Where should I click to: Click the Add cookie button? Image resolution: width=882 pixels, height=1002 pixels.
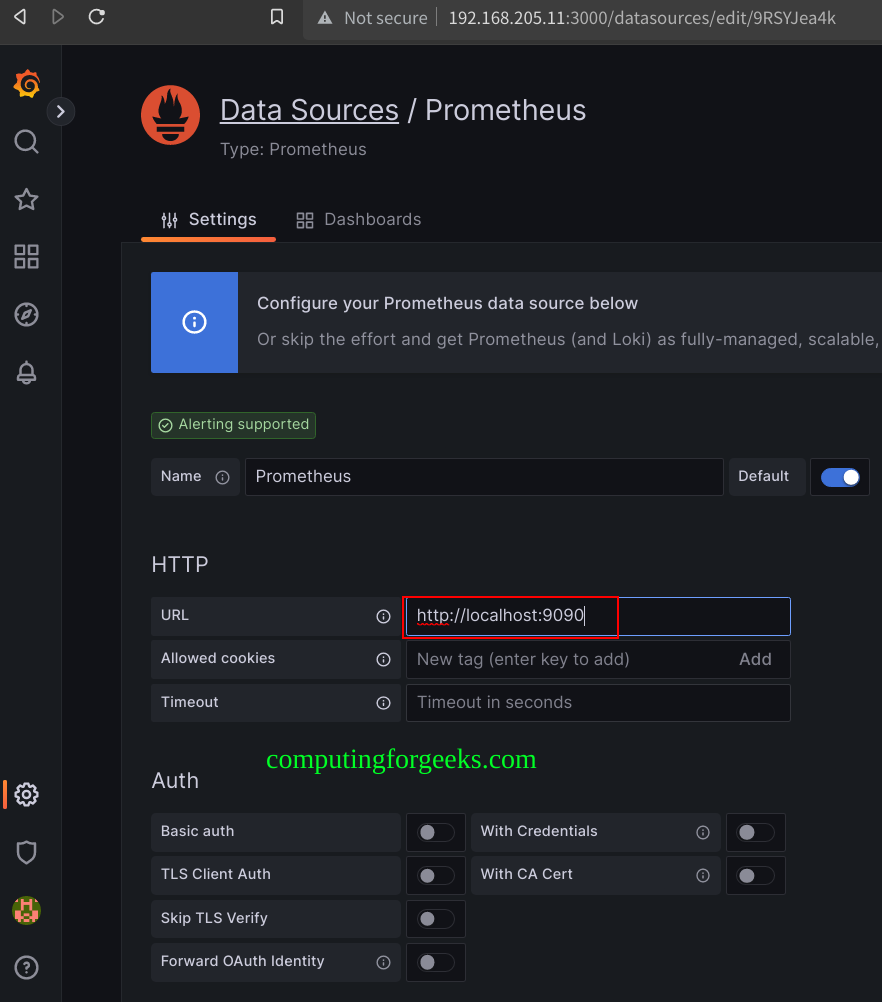[755, 659]
